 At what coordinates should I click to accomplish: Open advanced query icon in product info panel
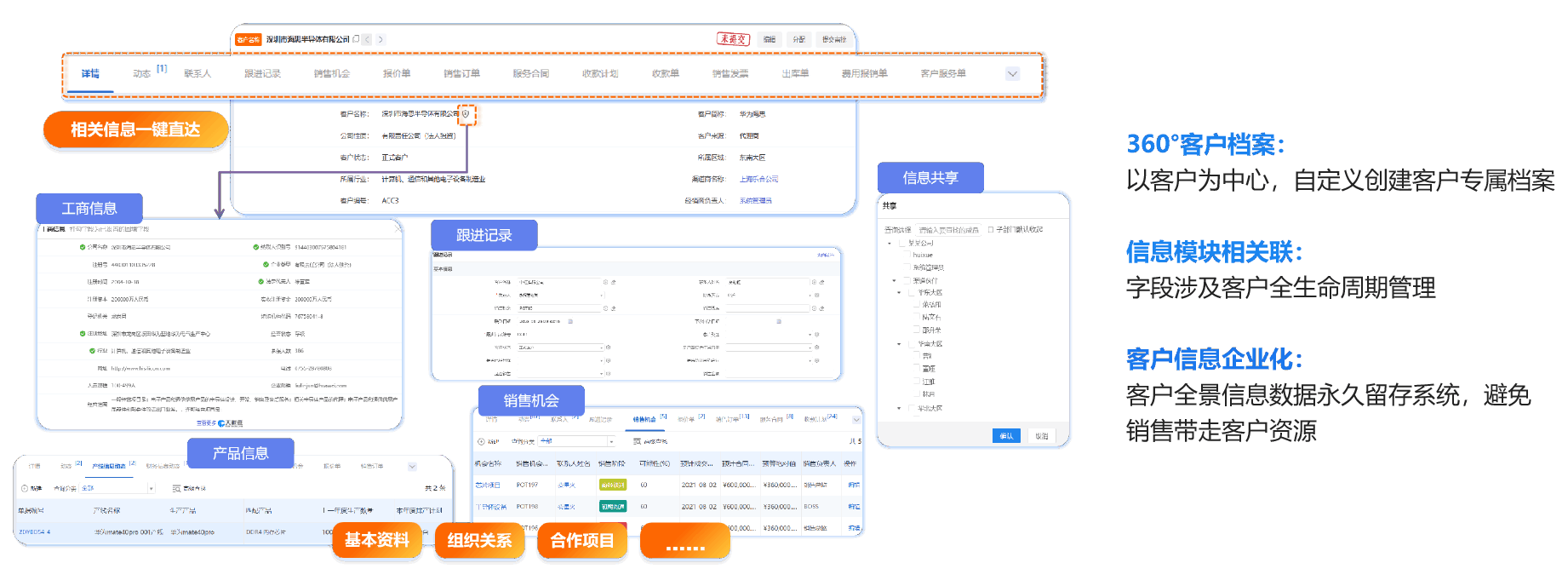176,488
